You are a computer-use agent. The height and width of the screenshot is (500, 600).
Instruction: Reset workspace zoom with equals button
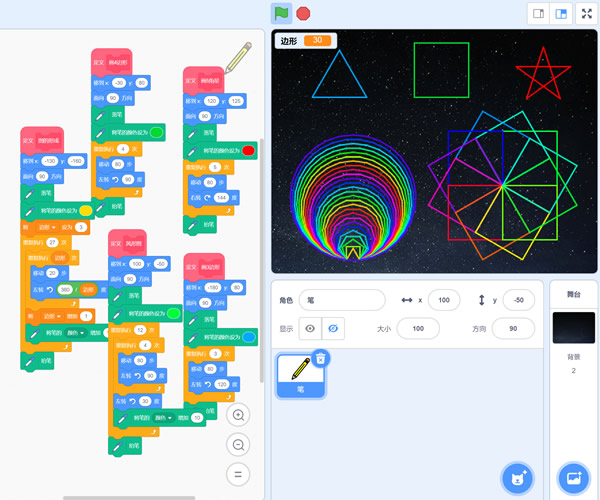pyautogui.click(x=238, y=474)
